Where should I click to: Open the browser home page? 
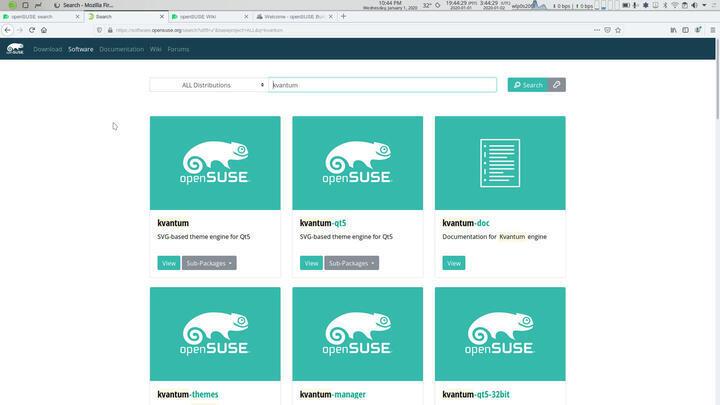click(44, 30)
